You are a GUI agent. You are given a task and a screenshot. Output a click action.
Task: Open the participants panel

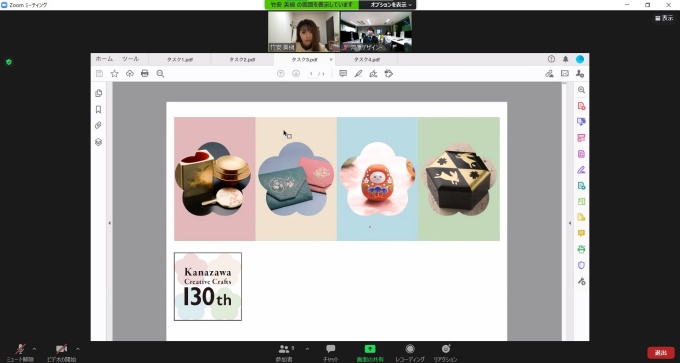pos(285,352)
